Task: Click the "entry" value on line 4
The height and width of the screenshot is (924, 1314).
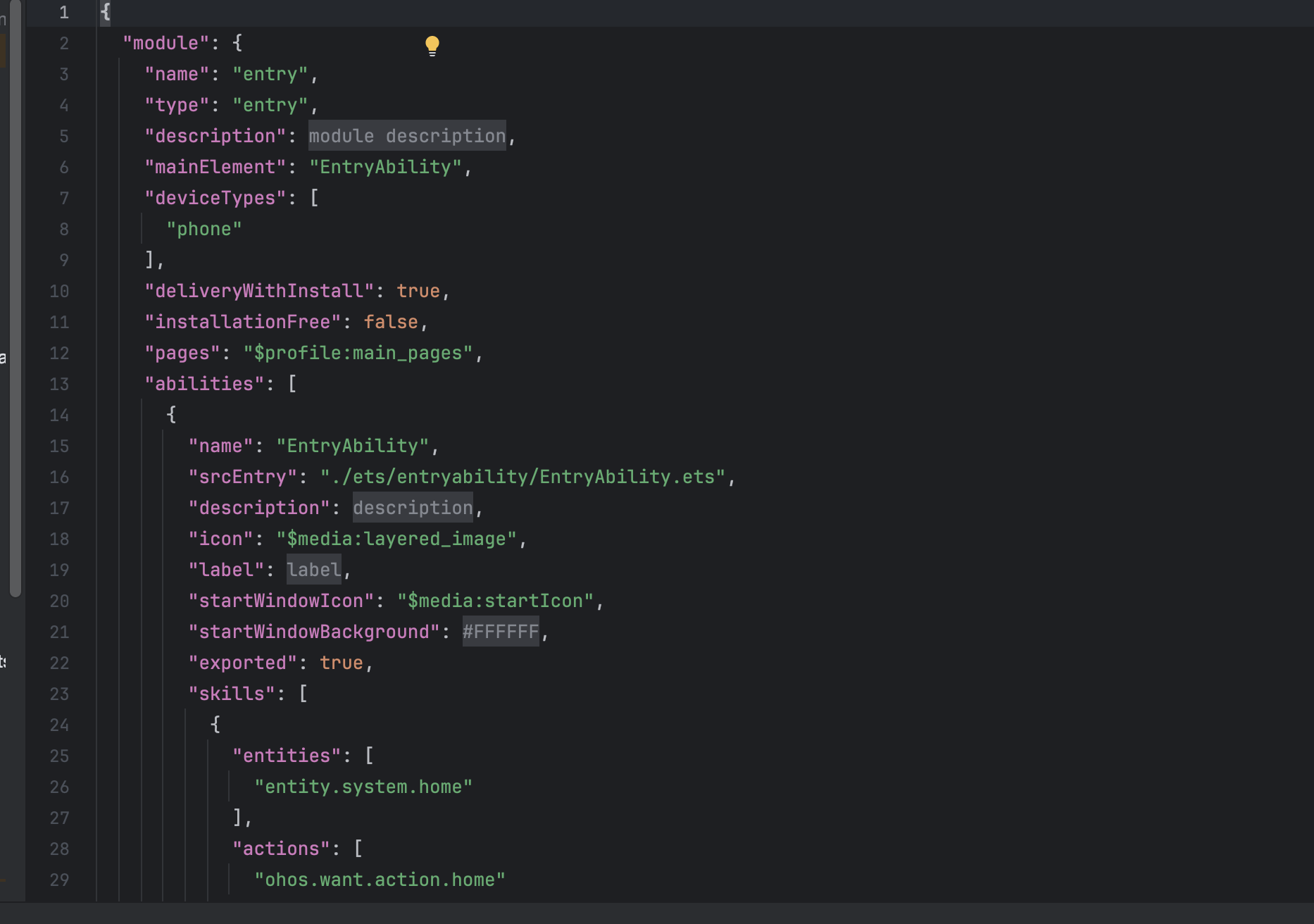Action: 270,105
